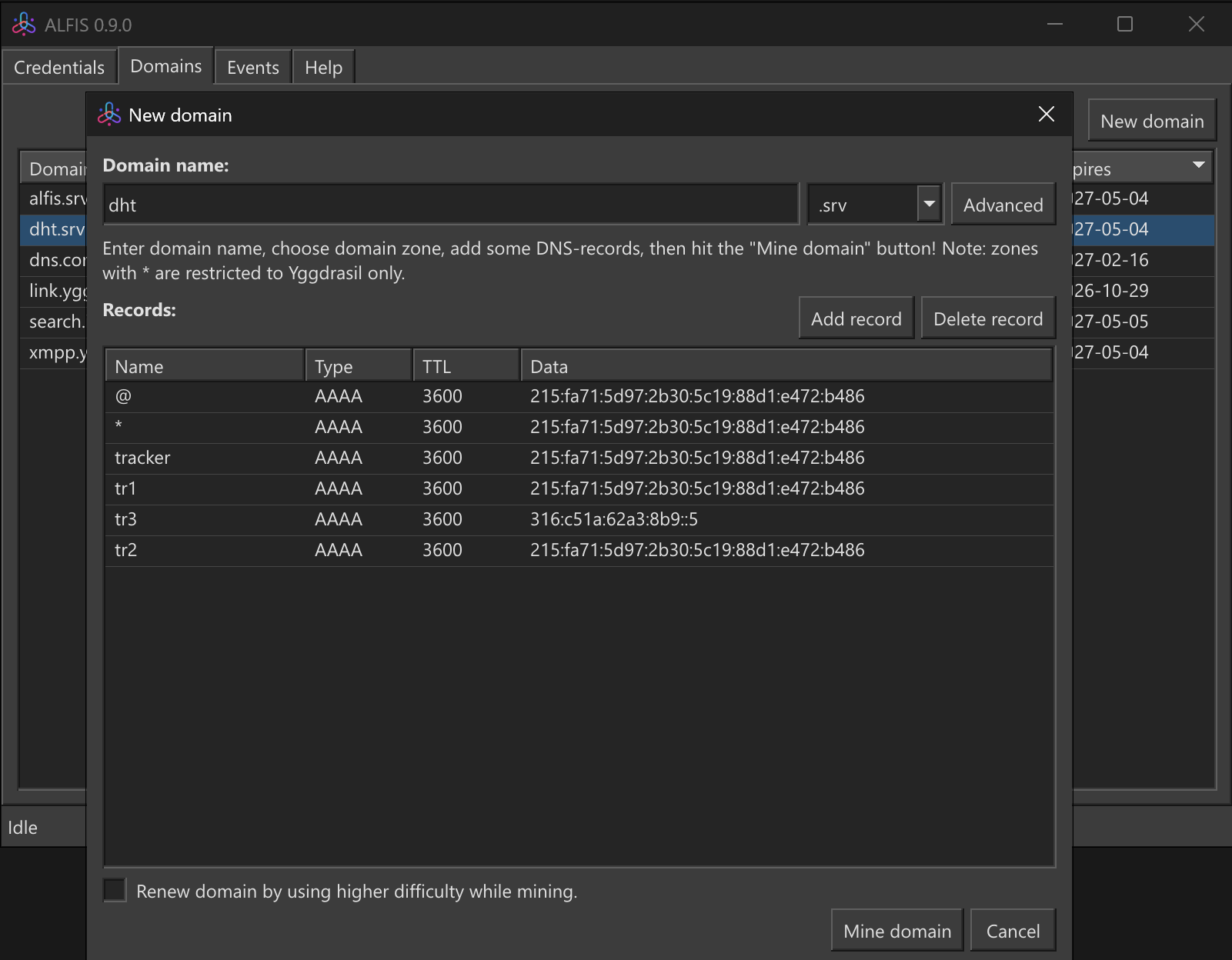Screen dimensions: 1232x960
Task: Cancel the New domain dialog
Action: click(x=1013, y=931)
